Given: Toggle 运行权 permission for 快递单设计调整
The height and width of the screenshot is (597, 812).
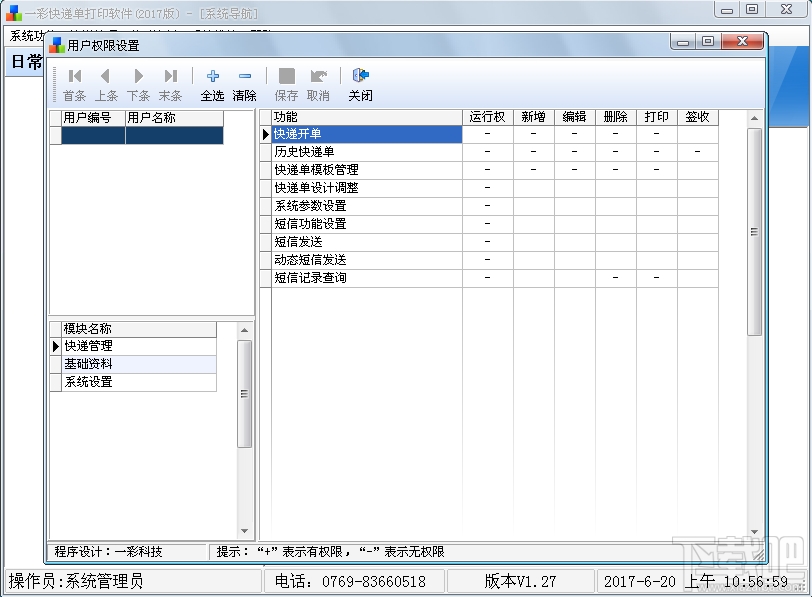Looking at the screenshot, I should pyautogui.click(x=488, y=188).
